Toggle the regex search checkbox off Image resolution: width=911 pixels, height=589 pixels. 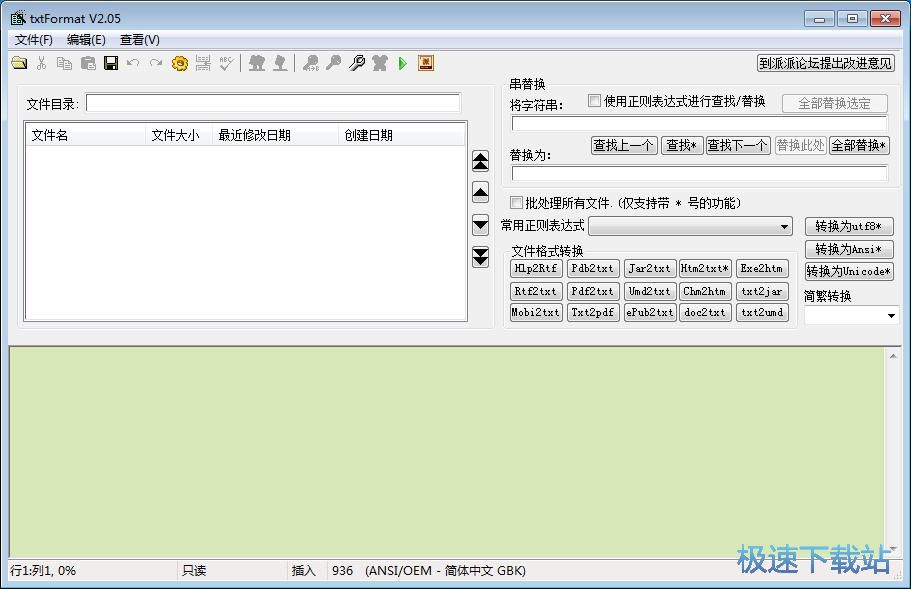coord(594,99)
